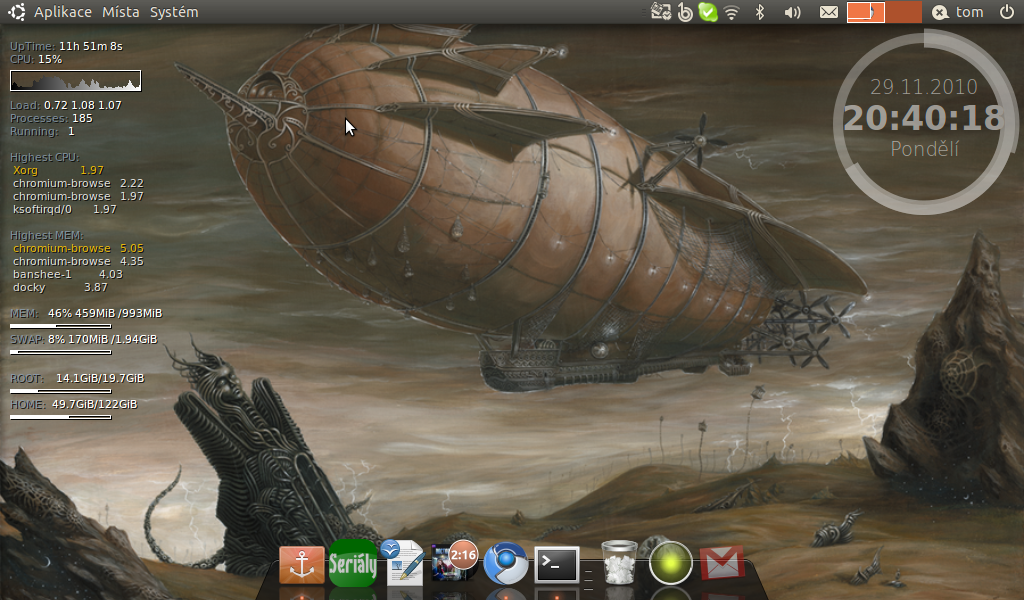Click the "ROOT: 14.1GiB/19.7GiB" text
The width and height of the screenshot is (1024, 600).
tap(77, 379)
